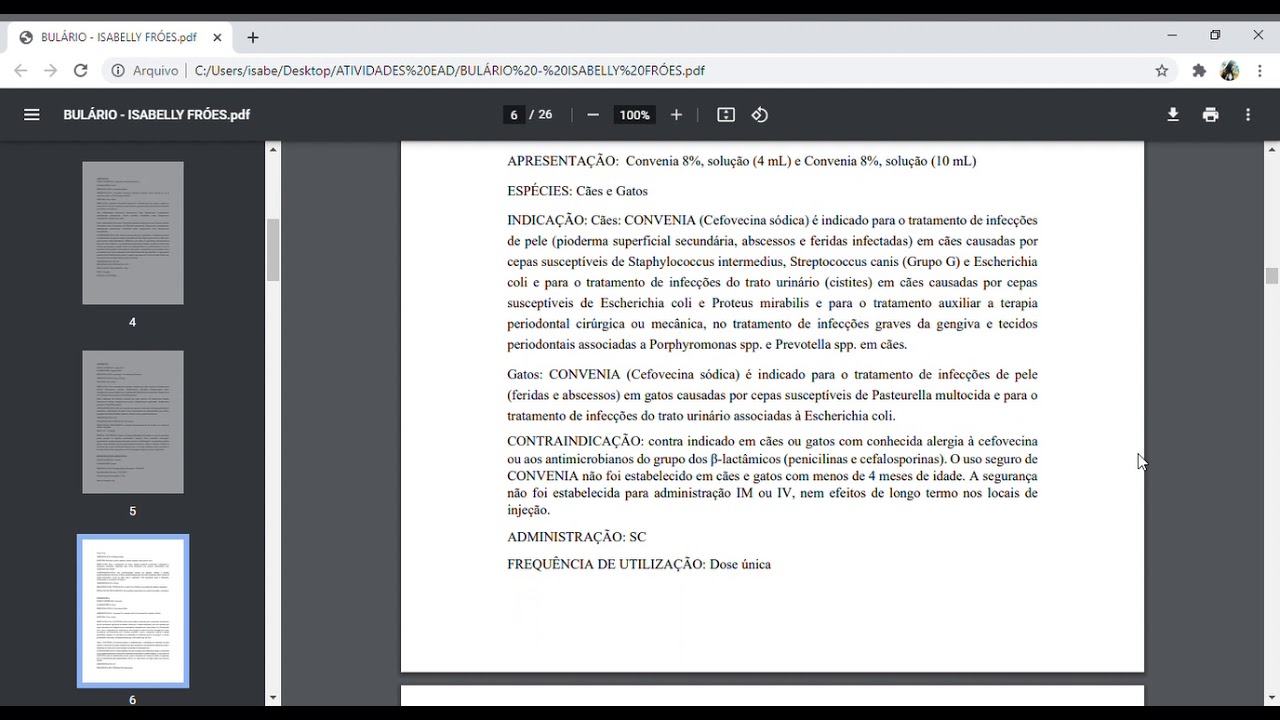
Task: Click the CONTRAINDICAÇÃO paragraph heading
Action: 576,441
